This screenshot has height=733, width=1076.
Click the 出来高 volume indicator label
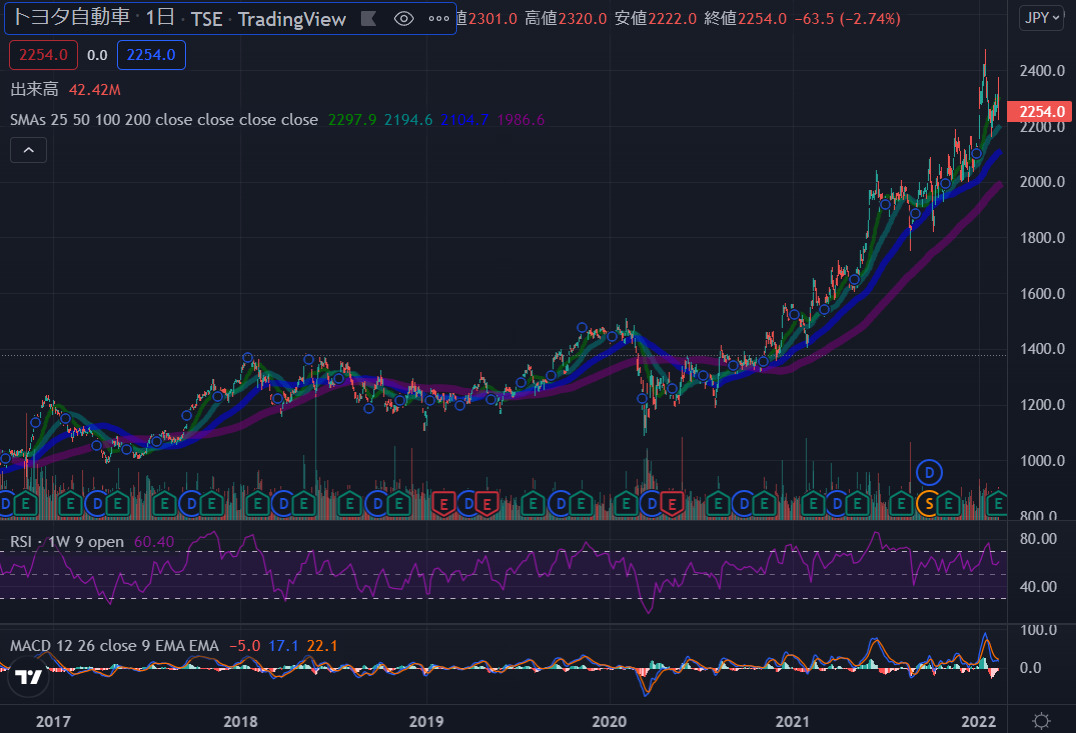coord(34,89)
